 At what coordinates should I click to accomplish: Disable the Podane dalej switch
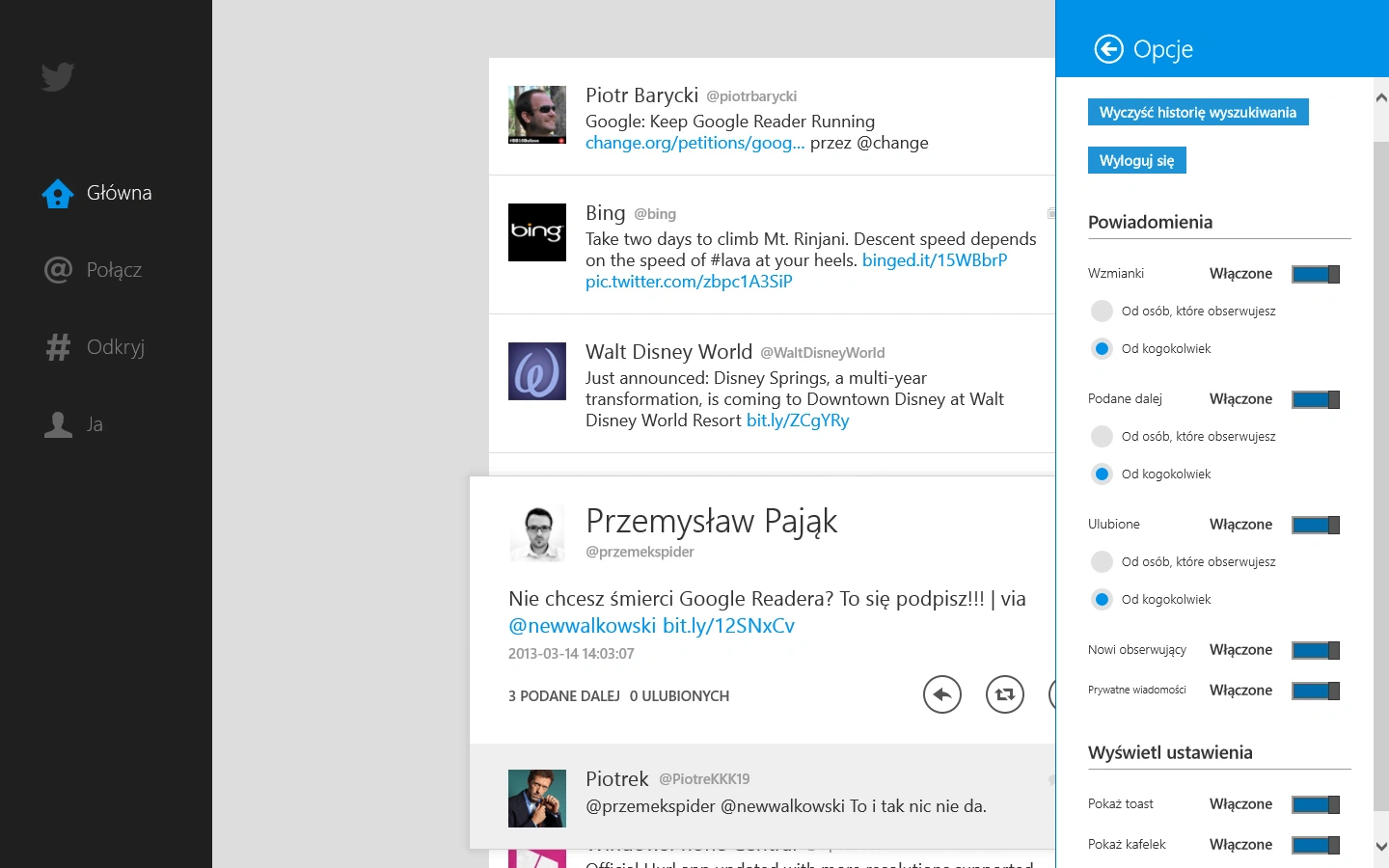[x=1316, y=399]
